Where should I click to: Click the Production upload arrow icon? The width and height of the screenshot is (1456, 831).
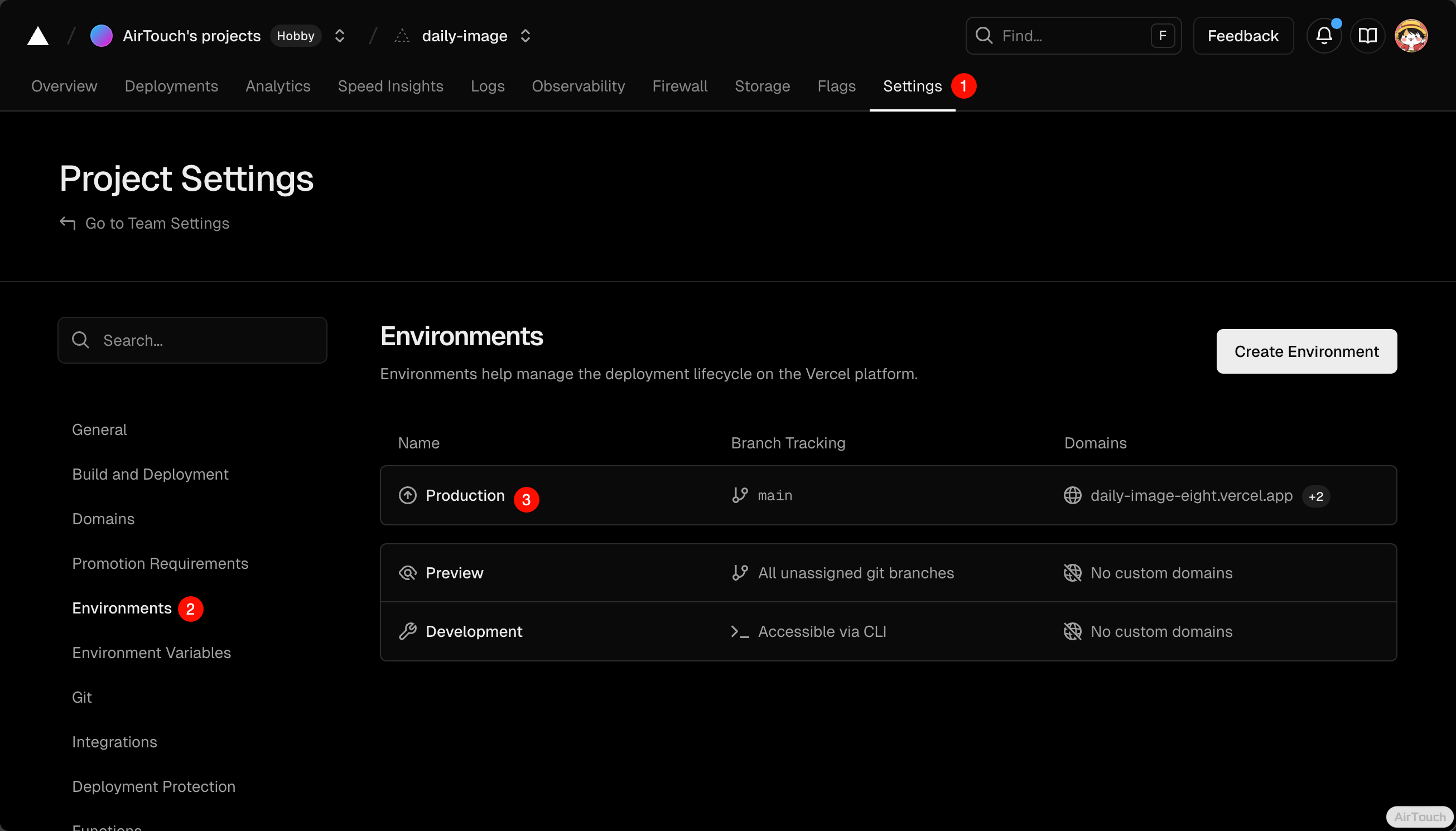click(408, 495)
